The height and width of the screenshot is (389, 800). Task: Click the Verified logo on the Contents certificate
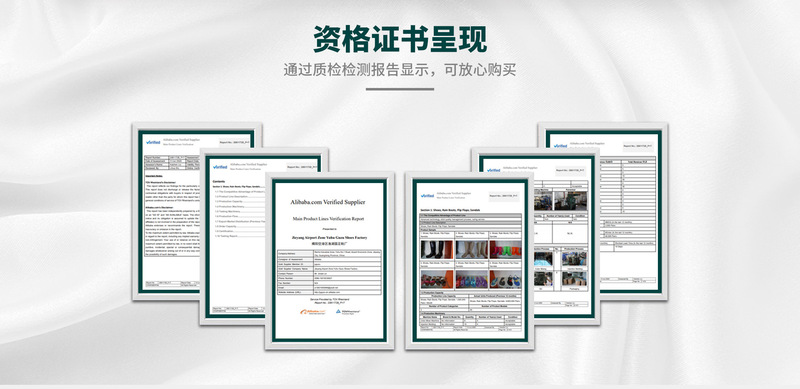220,167
